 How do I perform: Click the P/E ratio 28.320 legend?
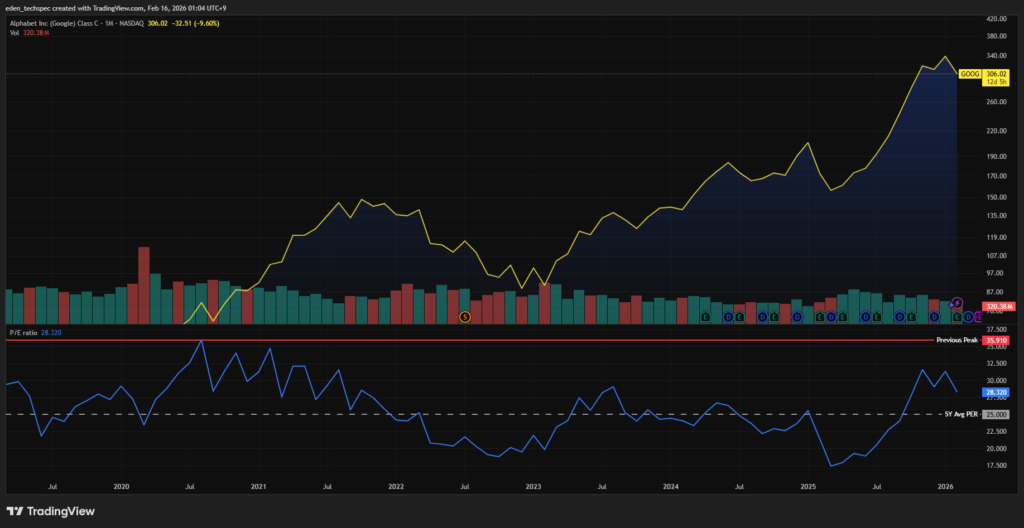point(36,333)
